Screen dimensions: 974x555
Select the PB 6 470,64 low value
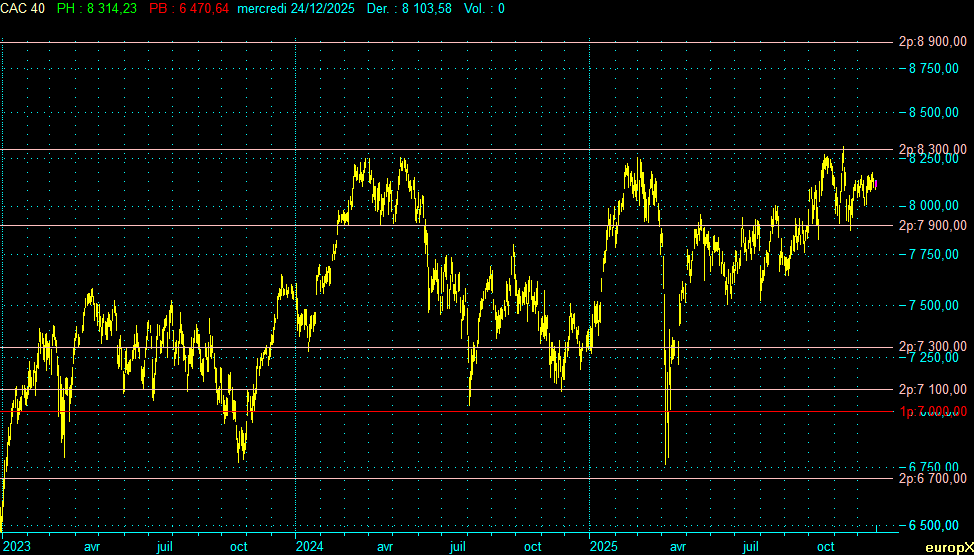click(x=188, y=8)
